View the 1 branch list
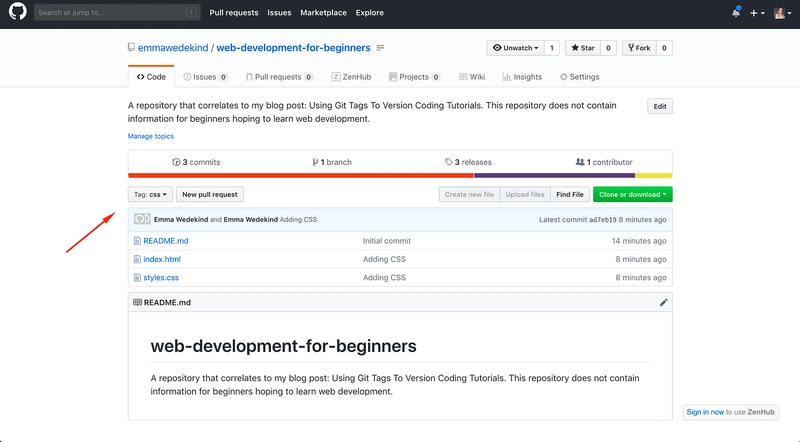Viewport: 800px width, 442px height. click(332, 162)
